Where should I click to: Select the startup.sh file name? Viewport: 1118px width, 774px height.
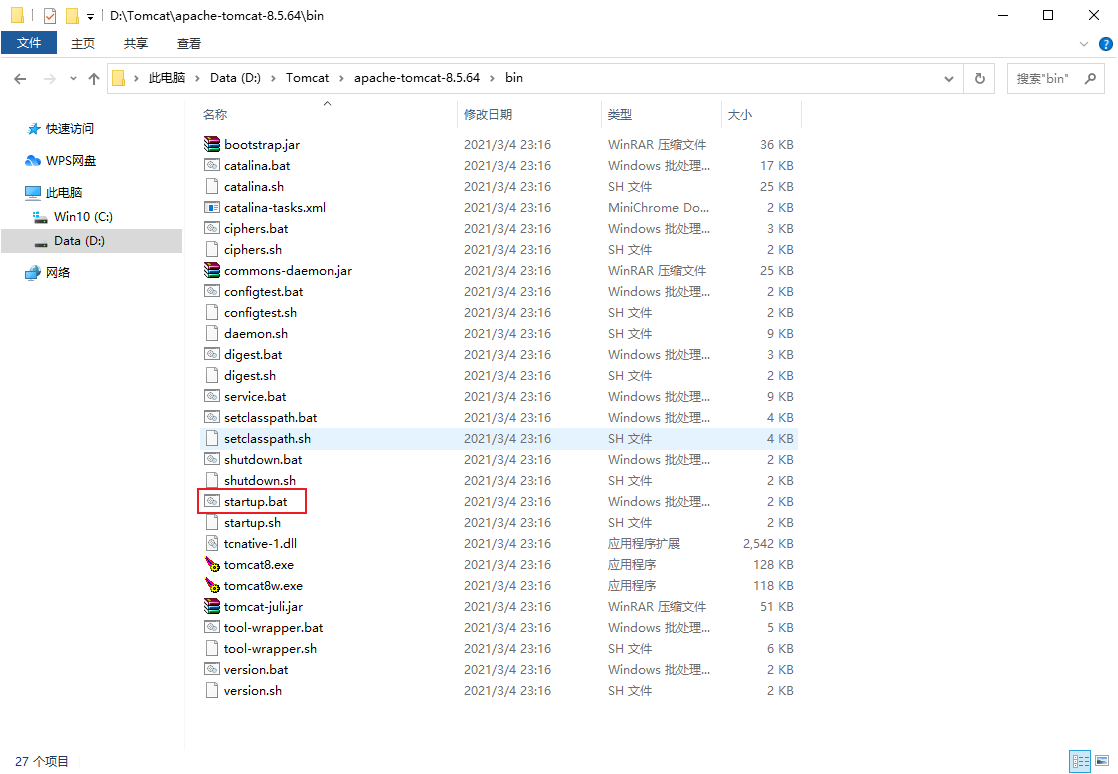[x=252, y=522]
